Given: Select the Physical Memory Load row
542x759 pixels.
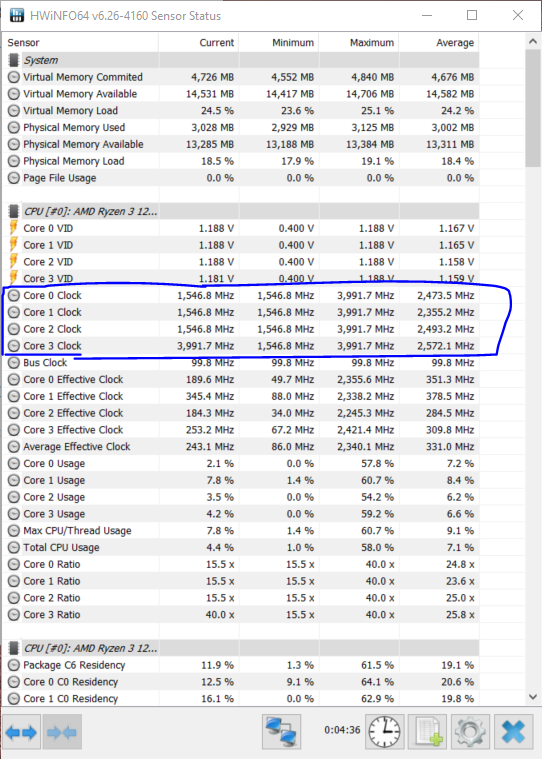Looking at the screenshot, I should pos(241,161).
